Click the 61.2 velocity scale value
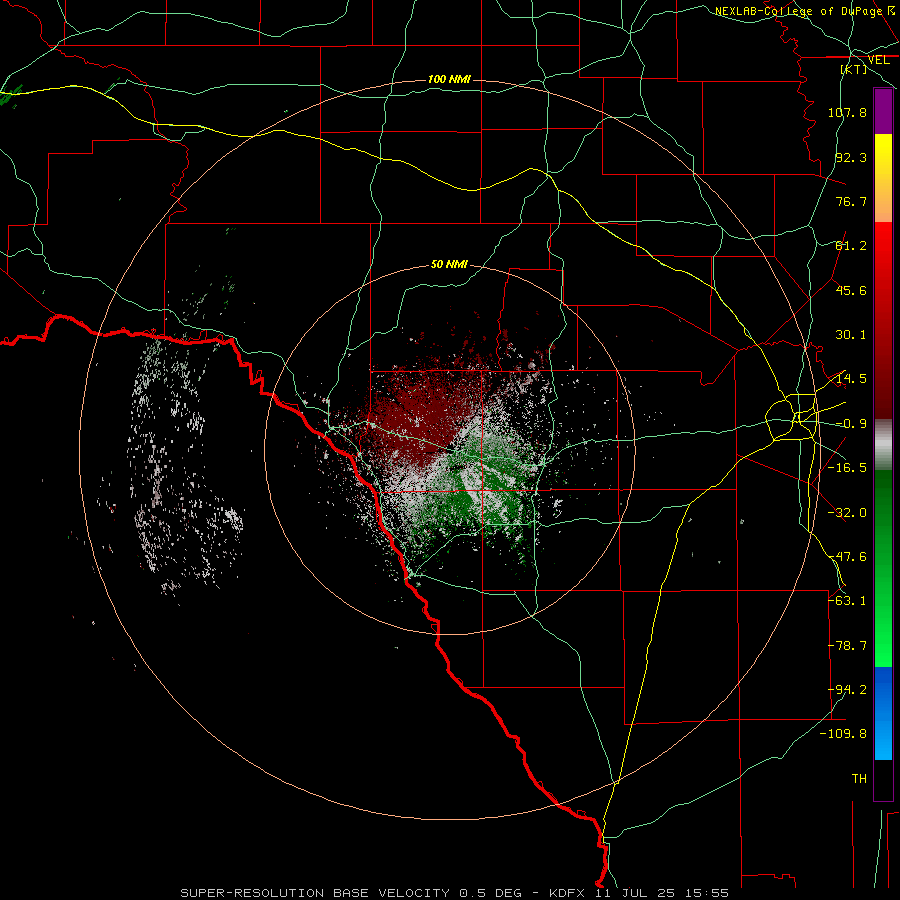This screenshot has height=900, width=900. [851, 246]
